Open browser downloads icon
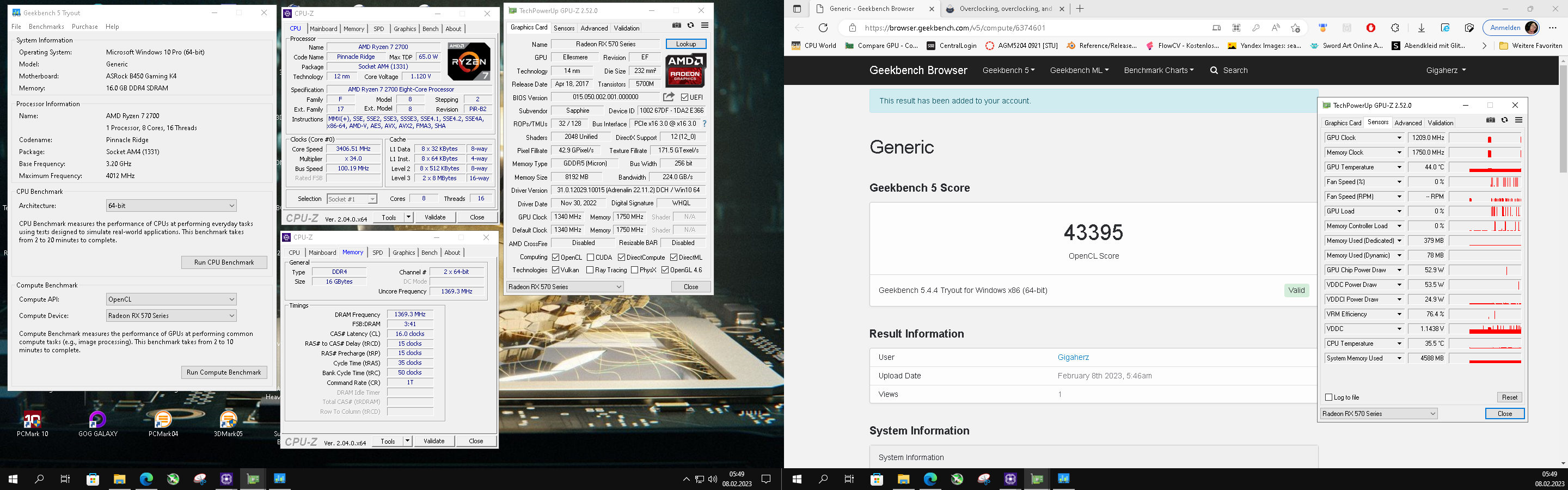 click(1422, 28)
